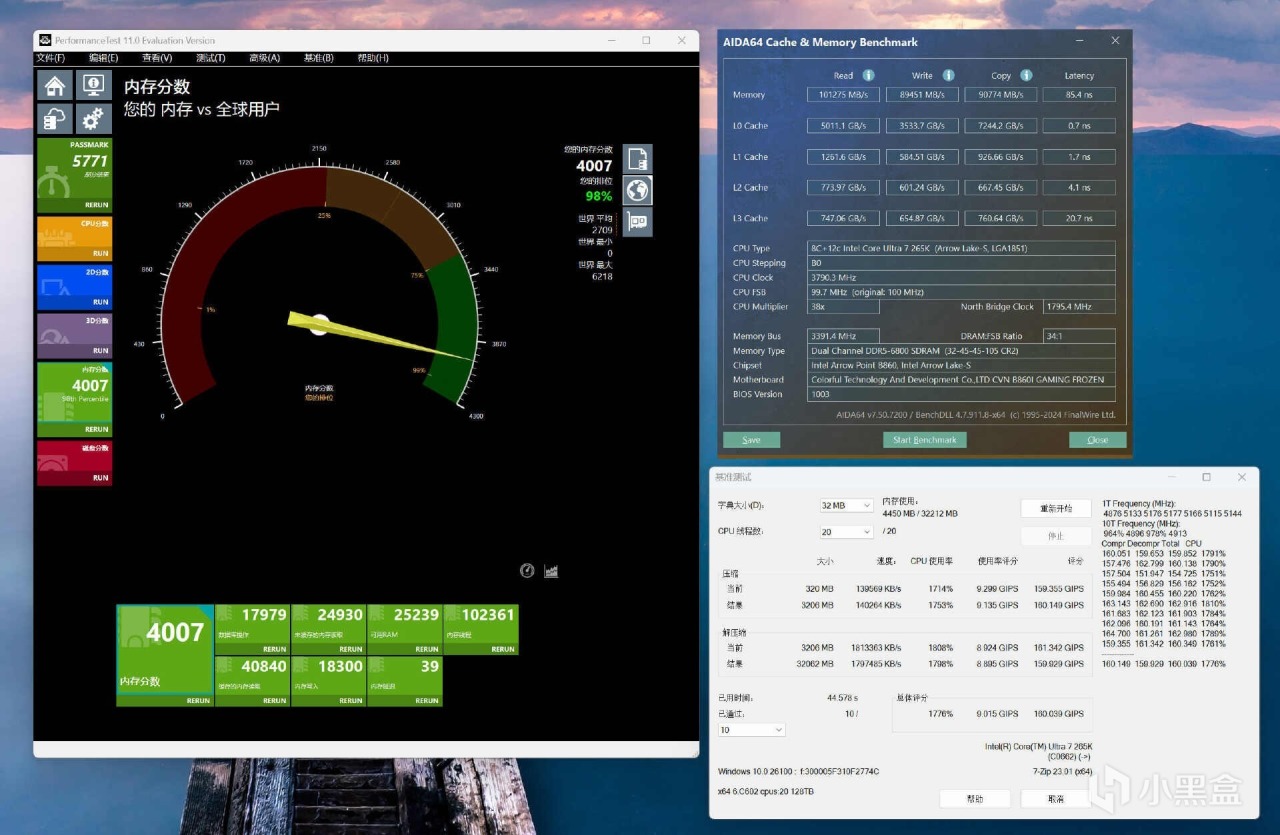Open the 测试(T) menu

coord(210,58)
